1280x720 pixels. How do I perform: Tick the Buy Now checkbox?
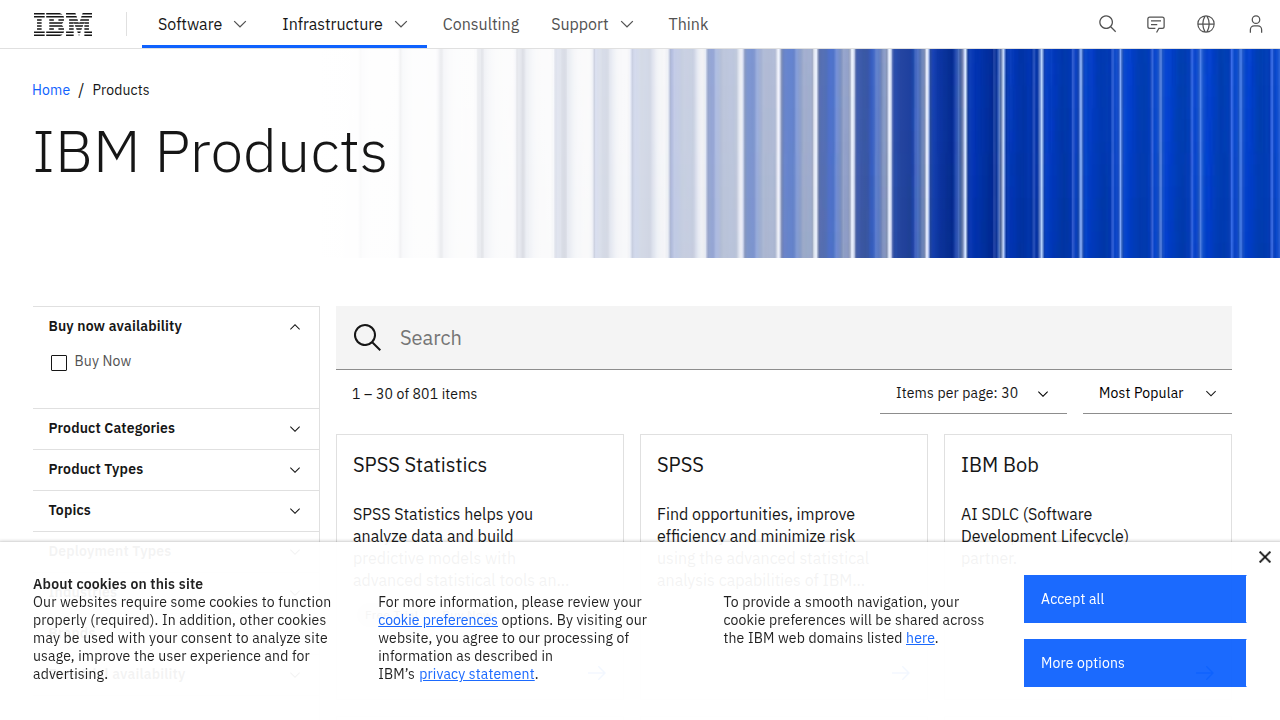tap(59, 362)
